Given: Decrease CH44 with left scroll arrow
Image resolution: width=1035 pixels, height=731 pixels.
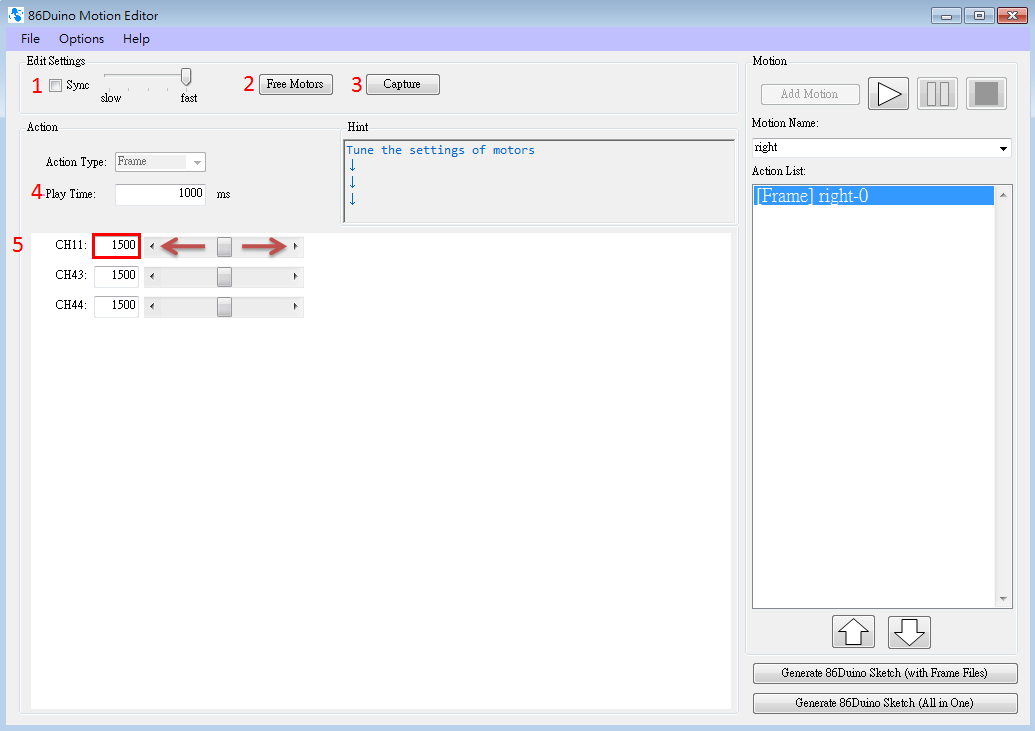Looking at the screenshot, I should (x=152, y=306).
